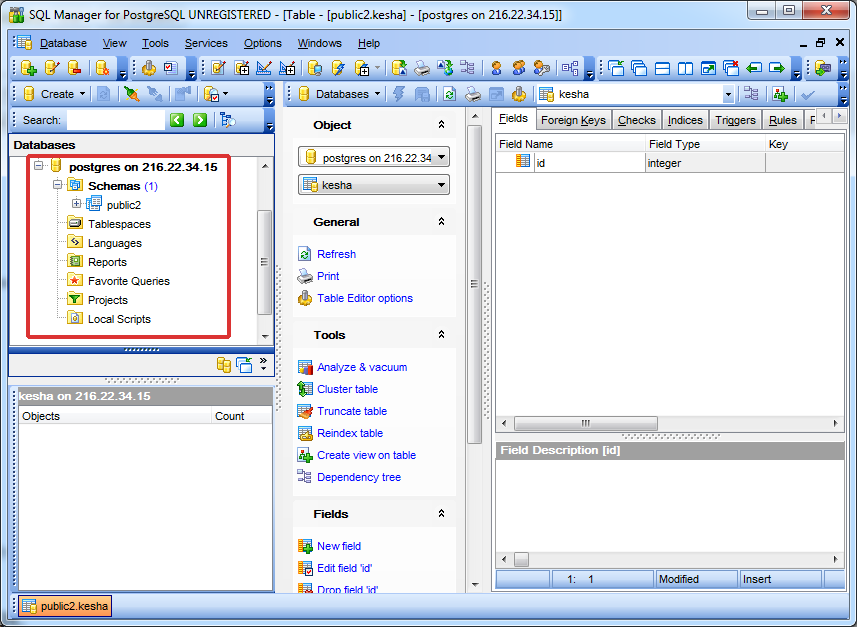Click the Search input field
This screenshot has height=627, width=857.
point(115,120)
